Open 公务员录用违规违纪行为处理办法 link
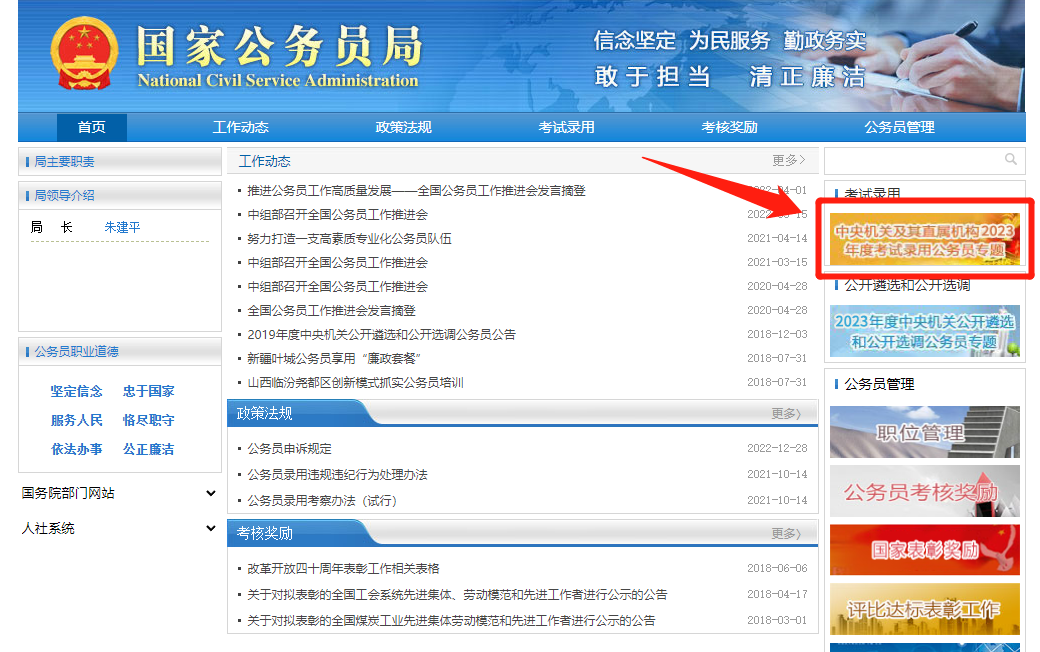Screen dimensions: 1040x652 pos(338,475)
